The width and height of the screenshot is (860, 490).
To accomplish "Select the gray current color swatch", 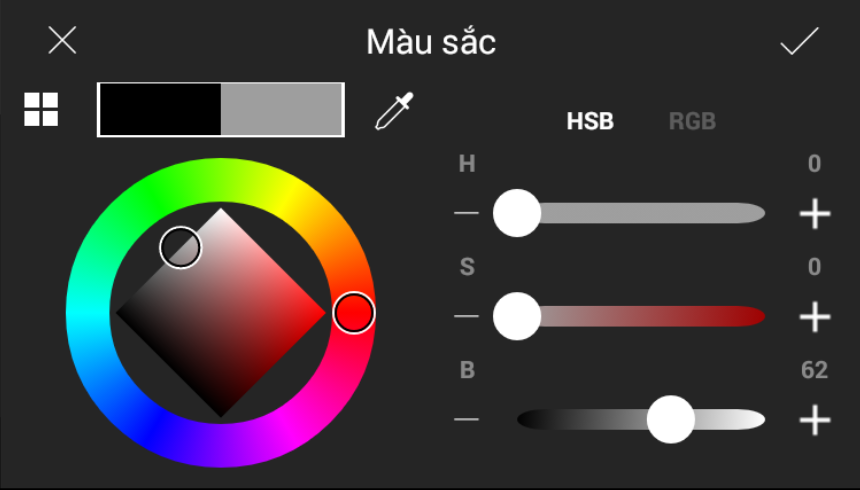I will point(281,109).
